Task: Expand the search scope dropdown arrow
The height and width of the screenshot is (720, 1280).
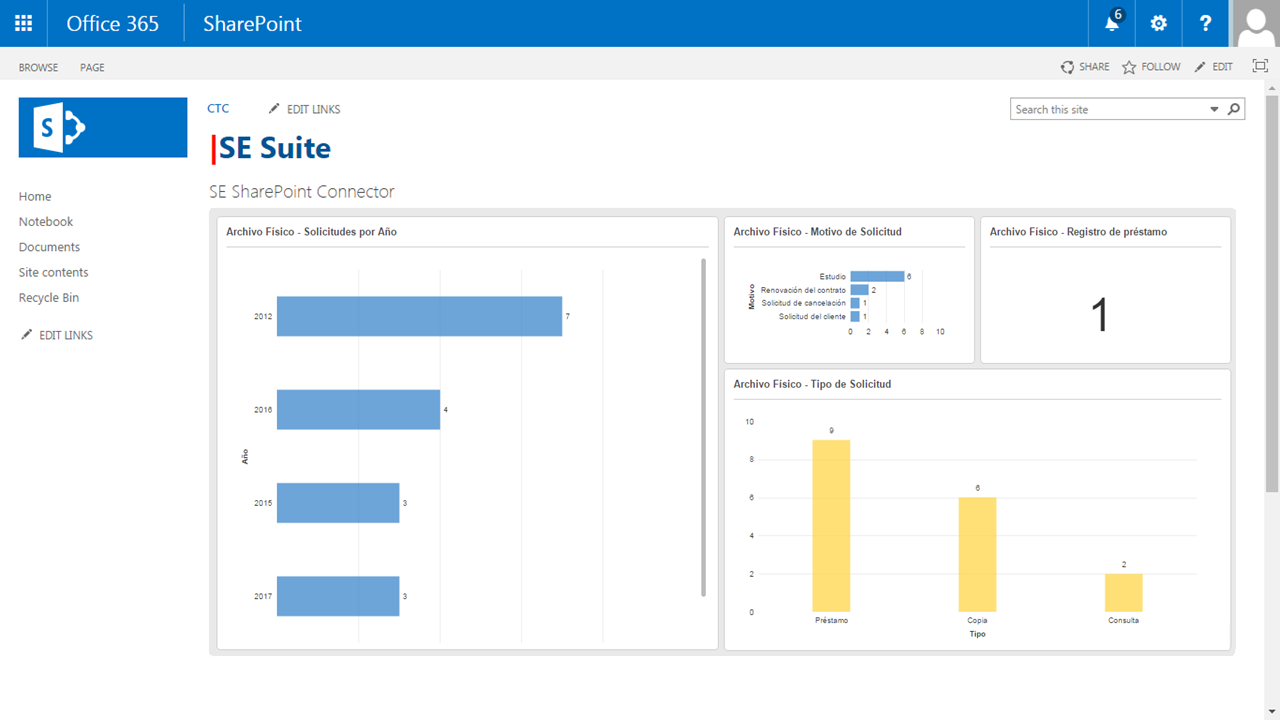Action: tap(1215, 109)
